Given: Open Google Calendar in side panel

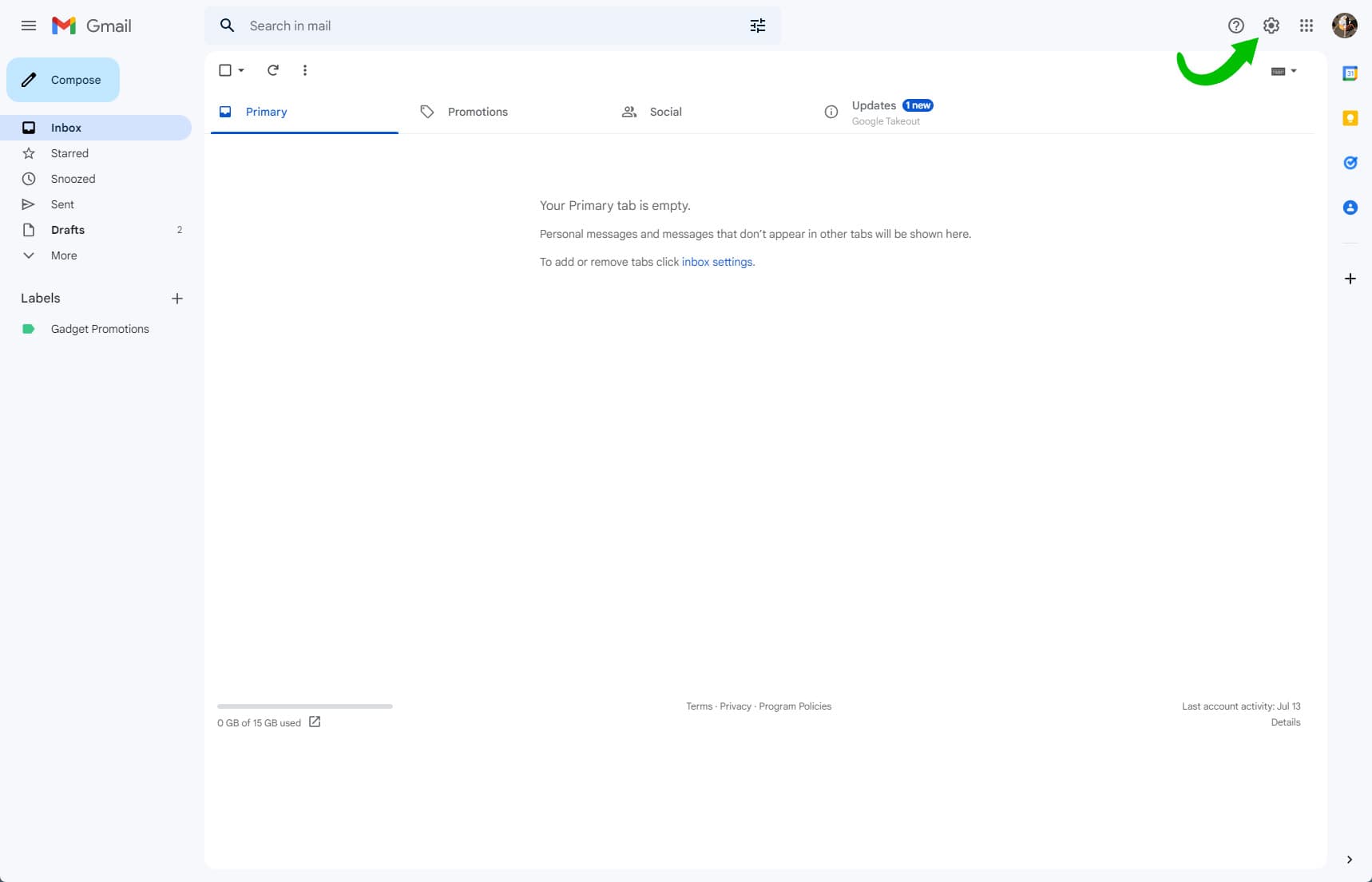Looking at the screenshot, I should [x=1350, y=73].
